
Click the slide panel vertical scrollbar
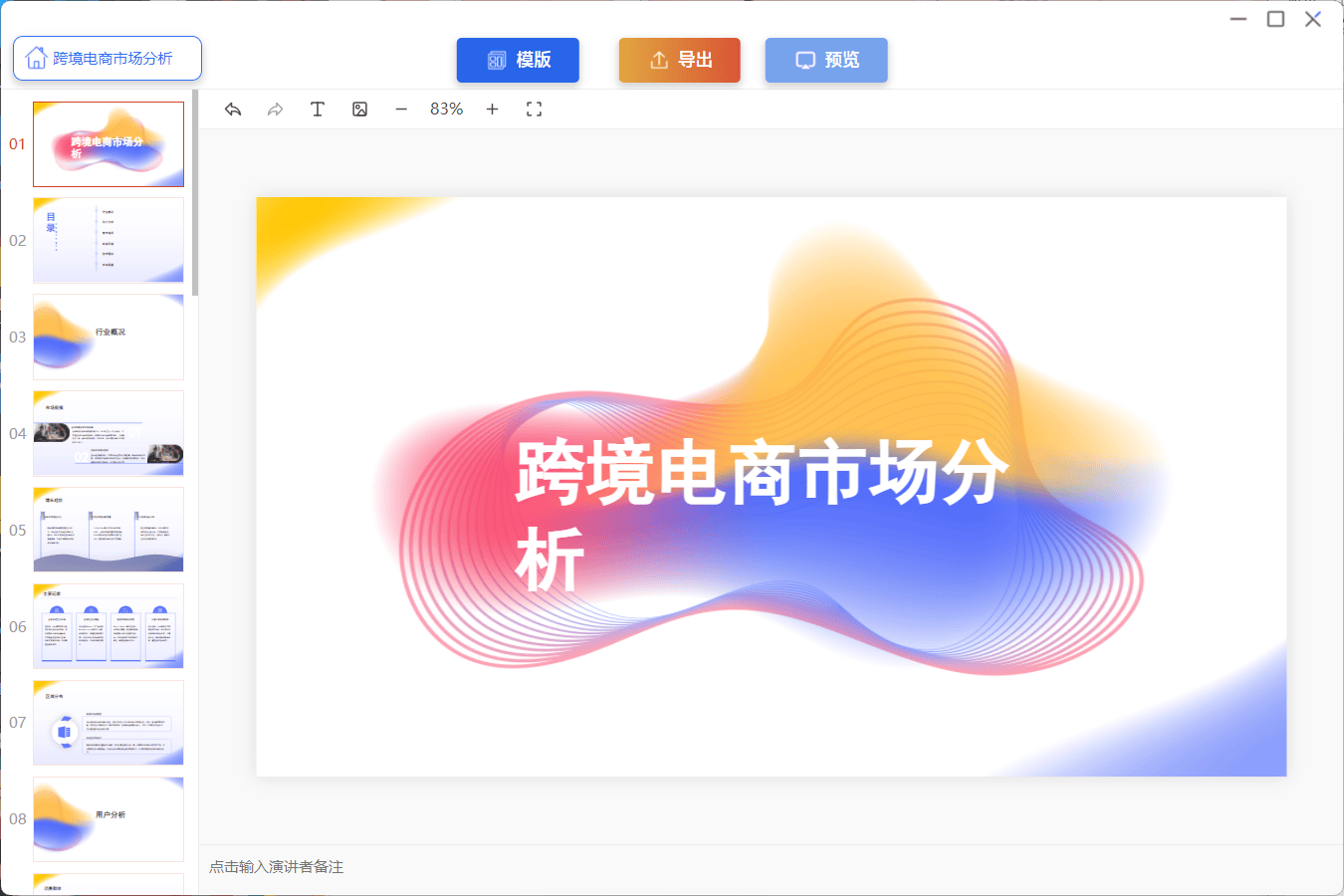(195, 193)
